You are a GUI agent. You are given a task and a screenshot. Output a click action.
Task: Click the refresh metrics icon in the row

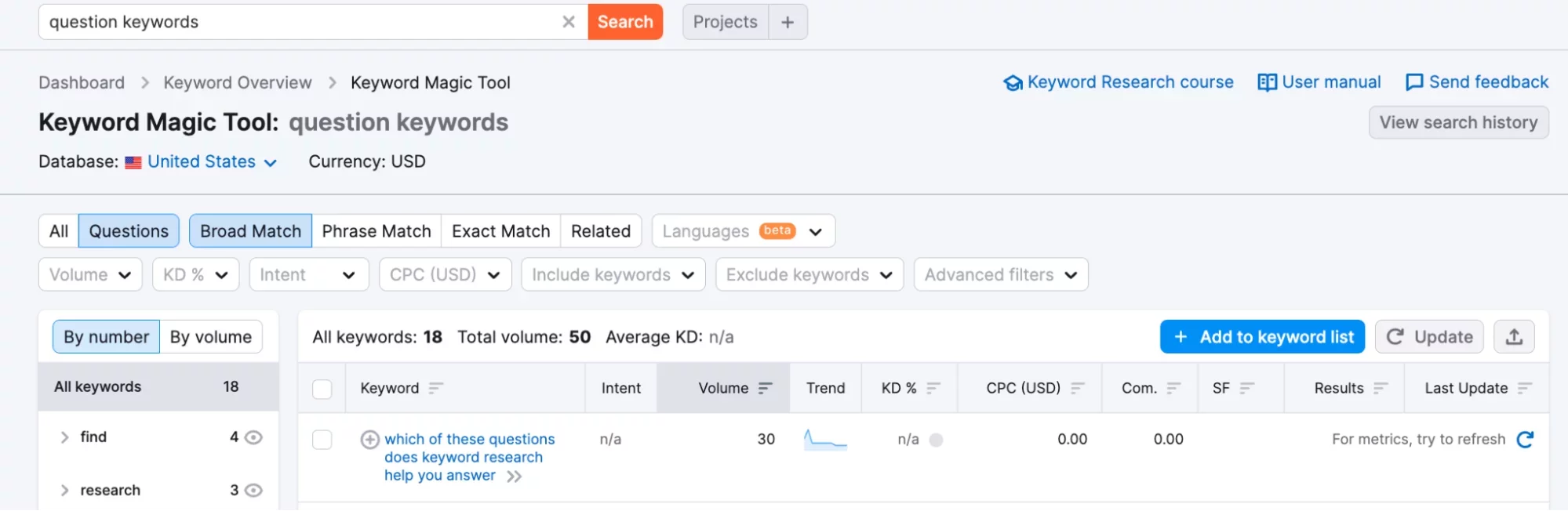[x=1525, y=440]
